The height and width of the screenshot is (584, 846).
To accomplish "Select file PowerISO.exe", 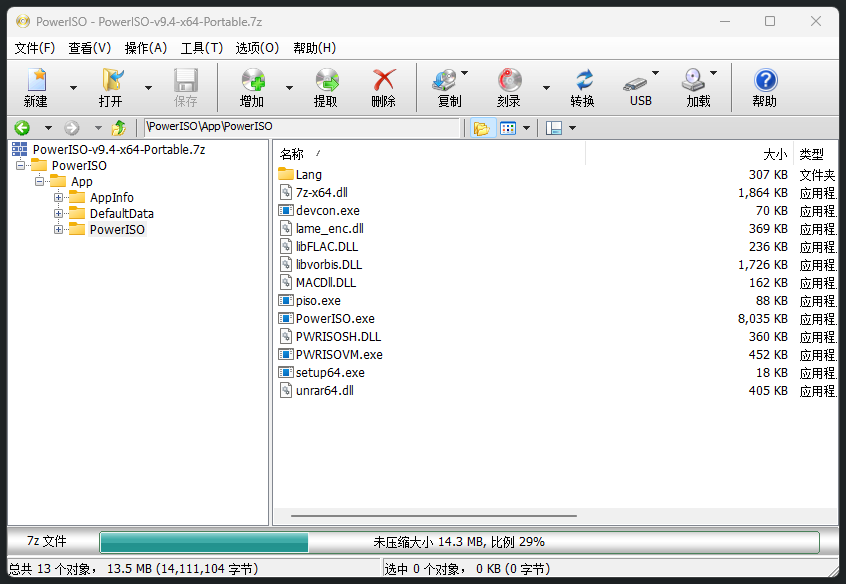I will point(335,318).
